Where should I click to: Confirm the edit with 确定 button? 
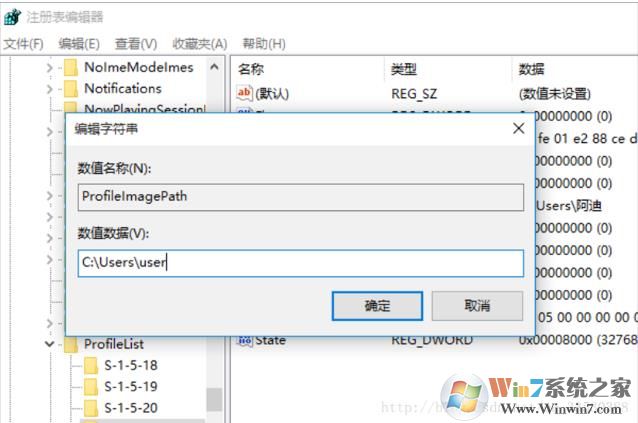[377, 305]
